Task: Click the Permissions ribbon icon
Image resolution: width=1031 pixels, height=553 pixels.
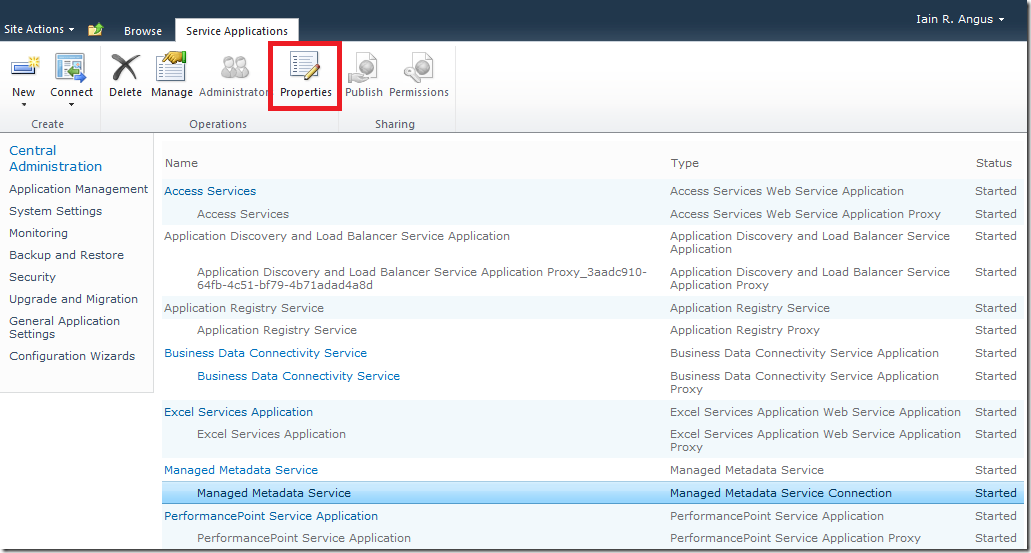Action: (x=419, y=68)
